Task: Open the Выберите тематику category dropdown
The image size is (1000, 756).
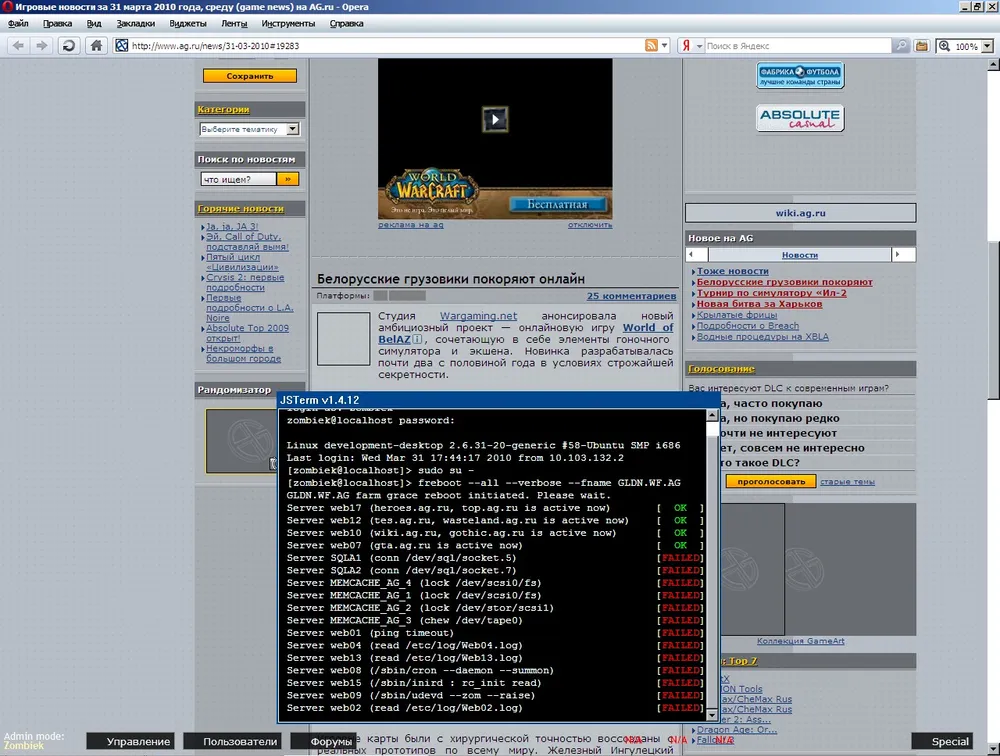Action: [x=249, y=129]
